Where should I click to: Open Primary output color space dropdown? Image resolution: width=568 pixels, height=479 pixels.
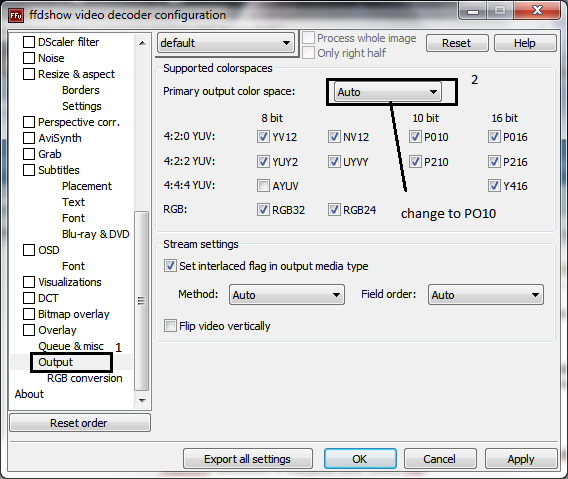tap(388, 92)
